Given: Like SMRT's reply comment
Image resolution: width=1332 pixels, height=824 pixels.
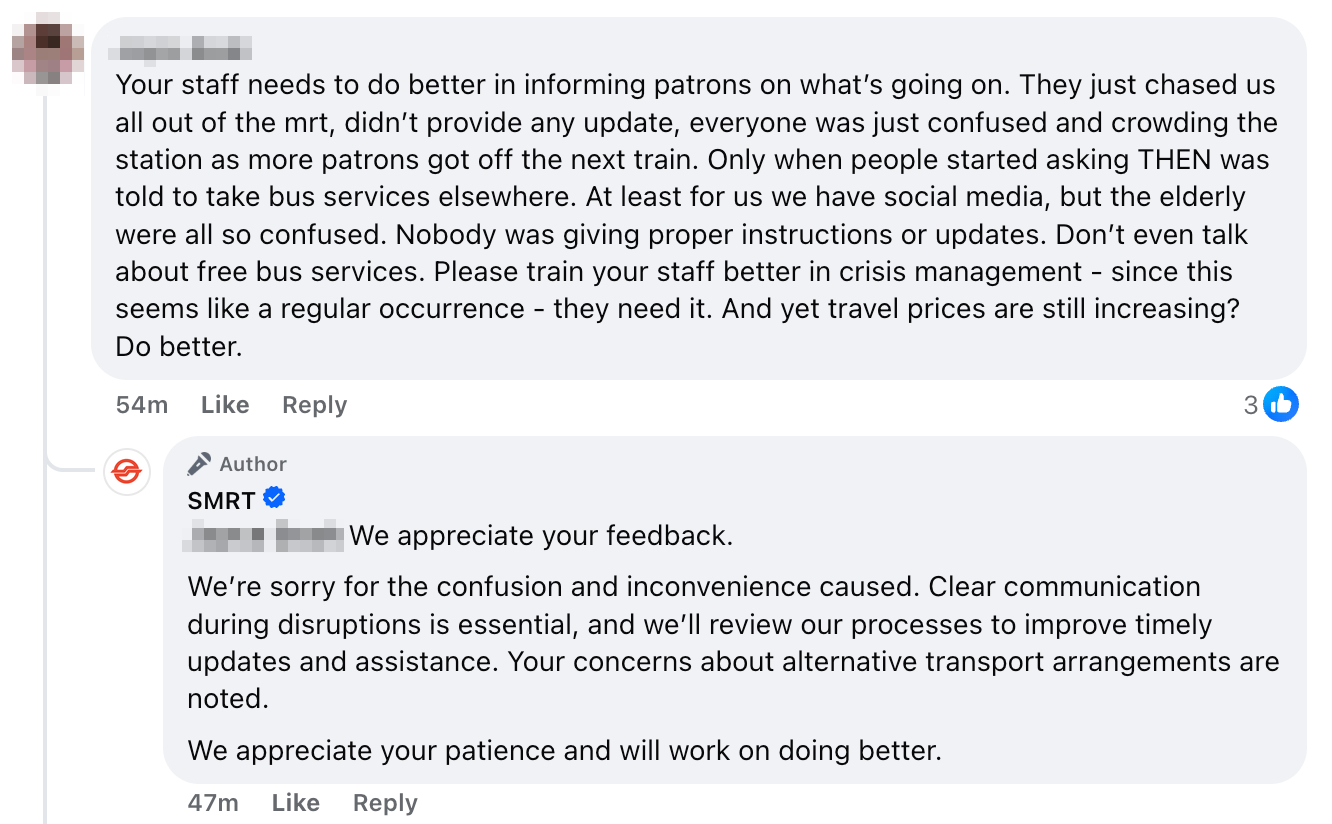Looking at the screenshot, I should pos(296,803).
